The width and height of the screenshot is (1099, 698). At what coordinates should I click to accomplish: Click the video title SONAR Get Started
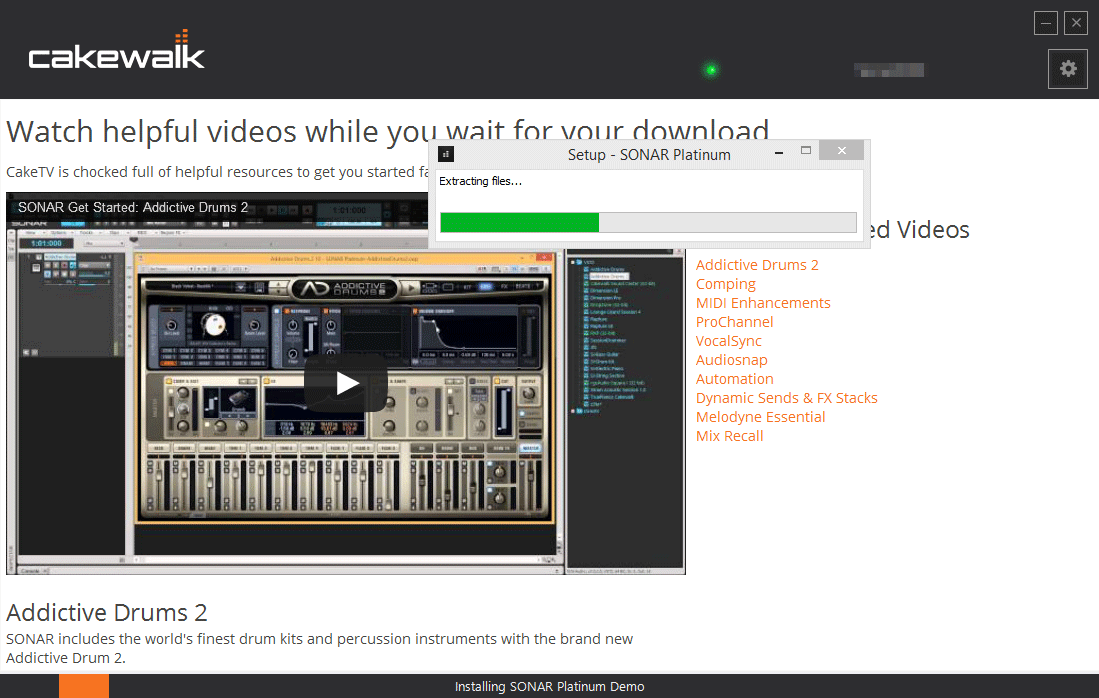[x=133, y=208]
